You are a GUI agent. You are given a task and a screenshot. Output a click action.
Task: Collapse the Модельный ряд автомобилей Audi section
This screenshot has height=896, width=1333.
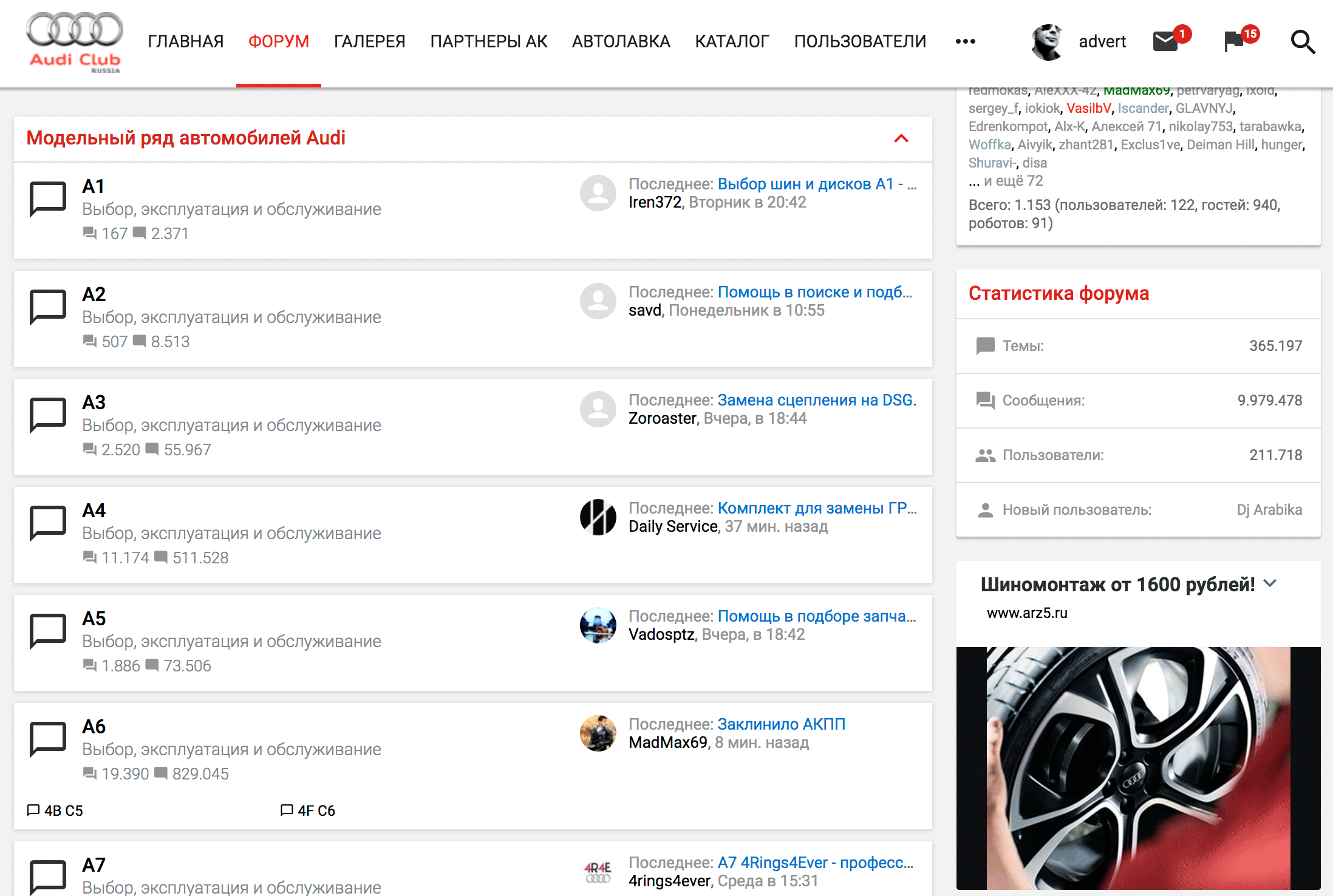[x=901, y=138]
